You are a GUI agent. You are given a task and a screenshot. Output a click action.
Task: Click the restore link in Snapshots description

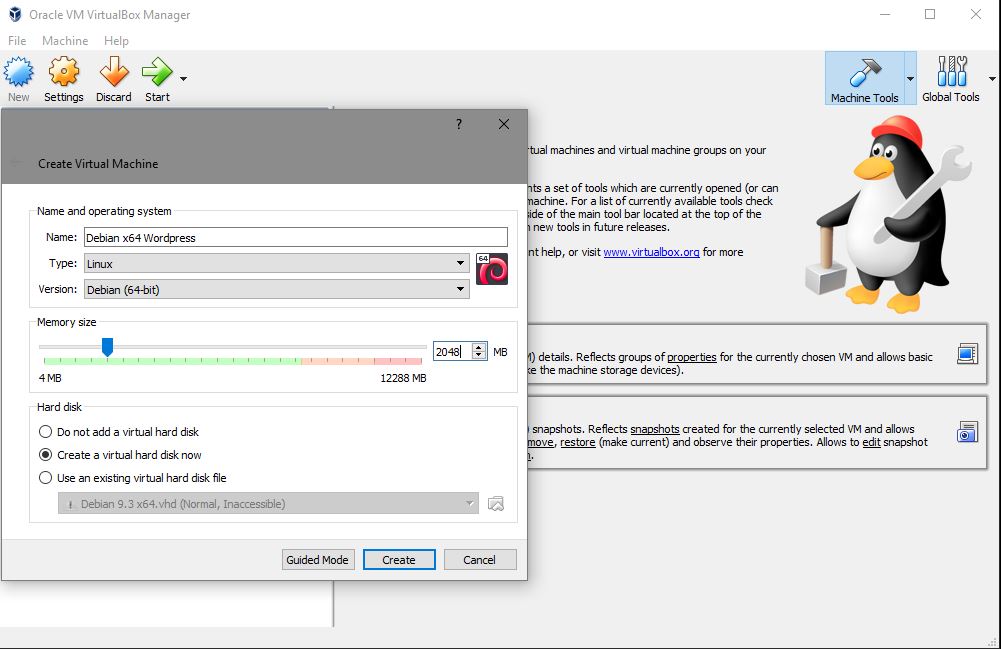pos(578,442)
